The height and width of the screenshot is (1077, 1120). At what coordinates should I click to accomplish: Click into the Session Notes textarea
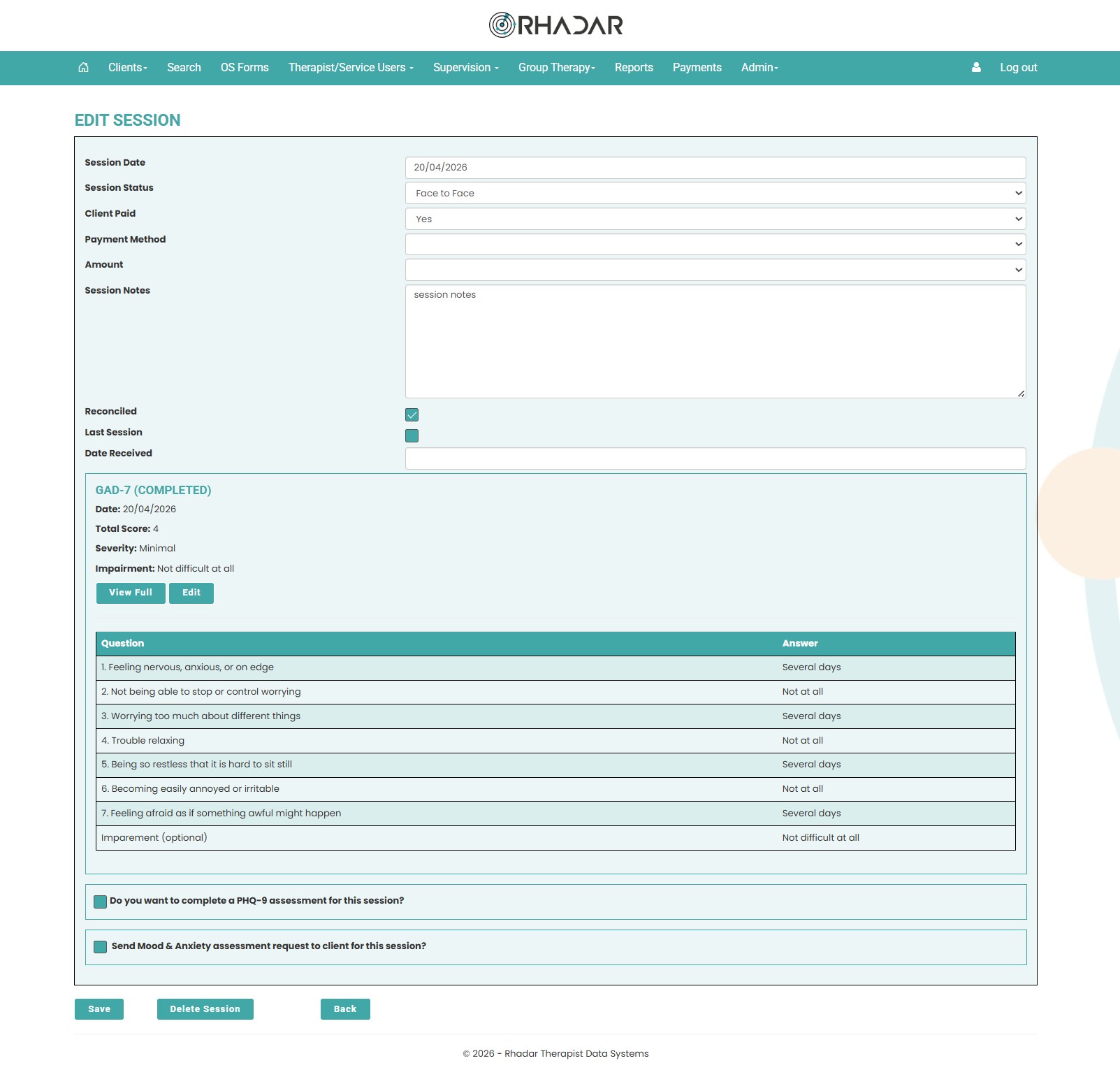715,341
